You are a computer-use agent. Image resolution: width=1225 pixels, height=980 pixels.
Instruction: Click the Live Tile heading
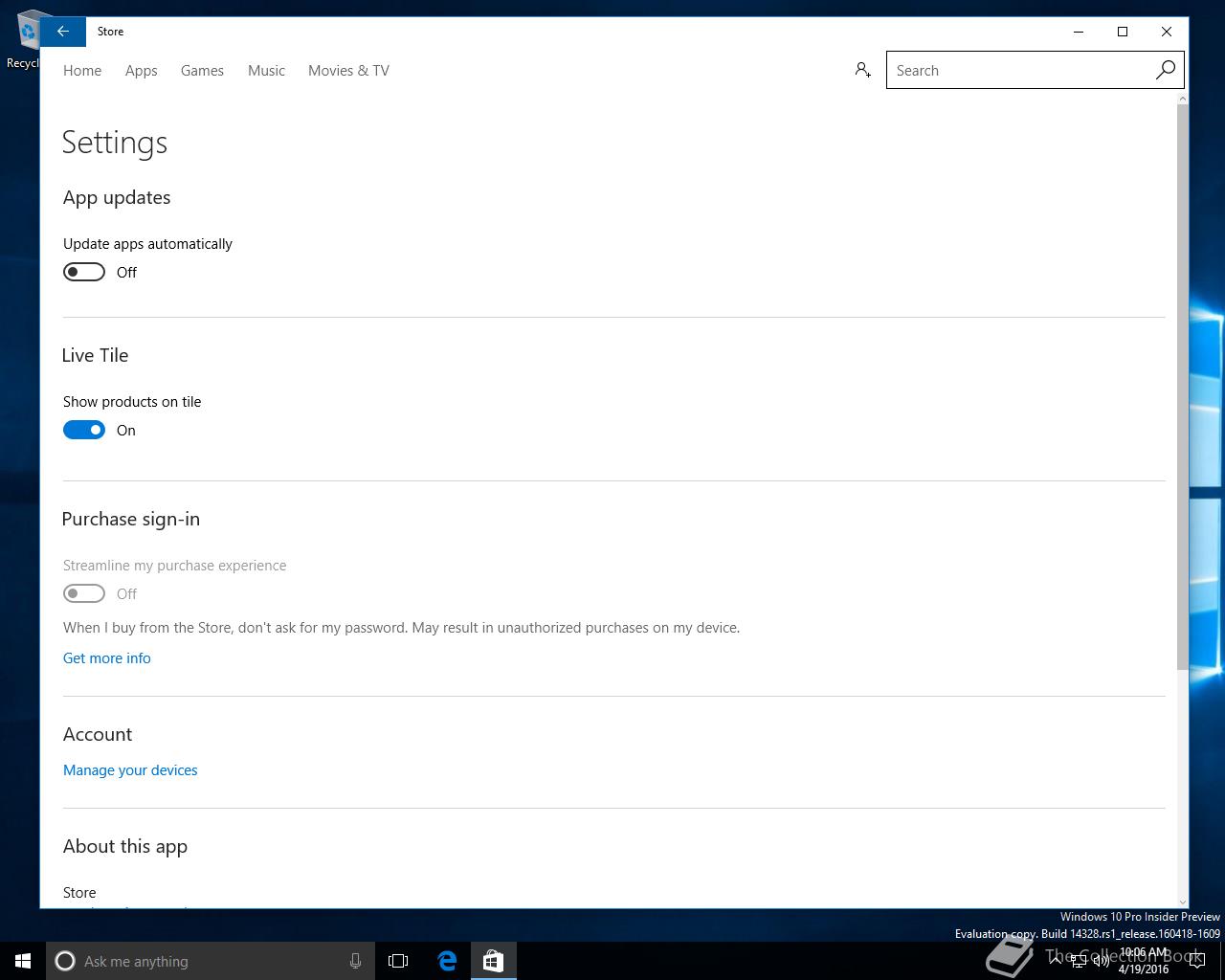coord(95,355)
